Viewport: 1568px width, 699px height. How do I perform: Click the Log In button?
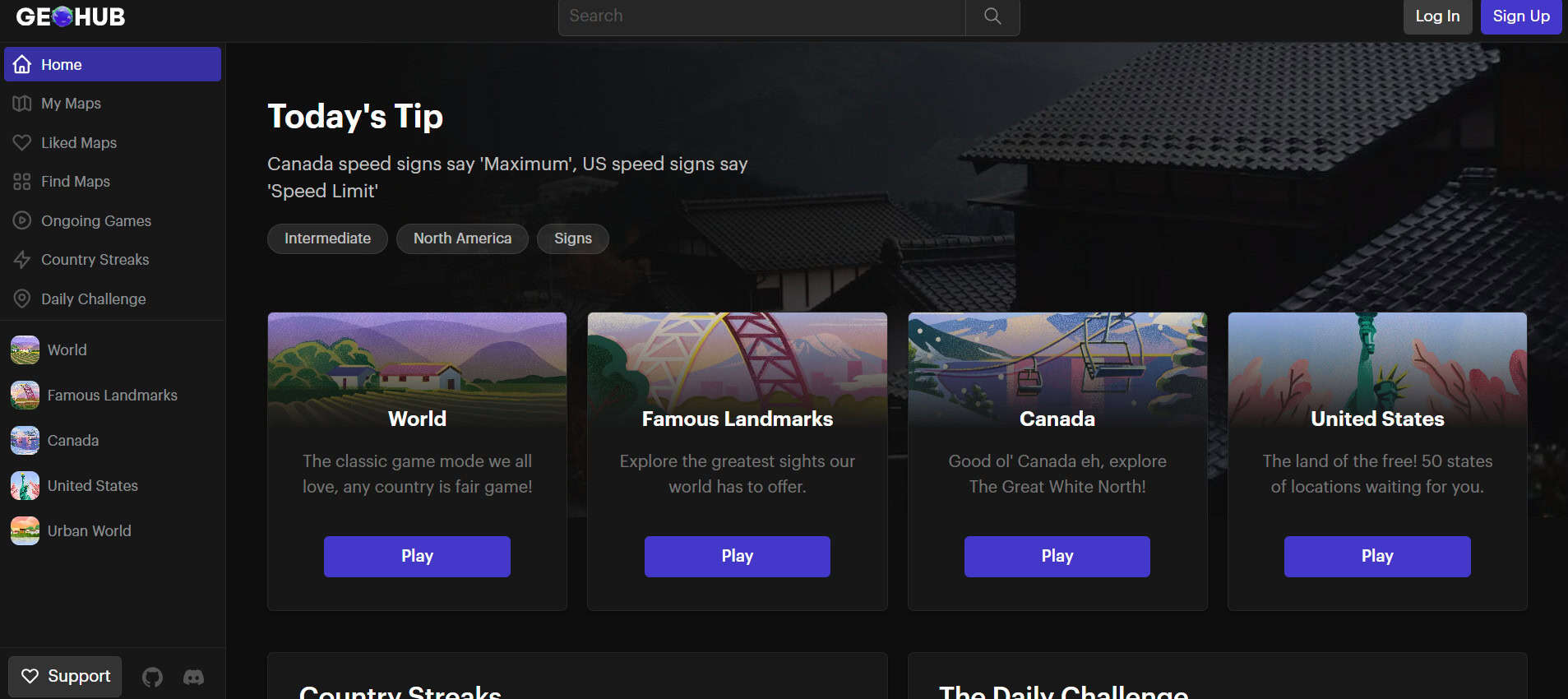(x=1436, y=16)
